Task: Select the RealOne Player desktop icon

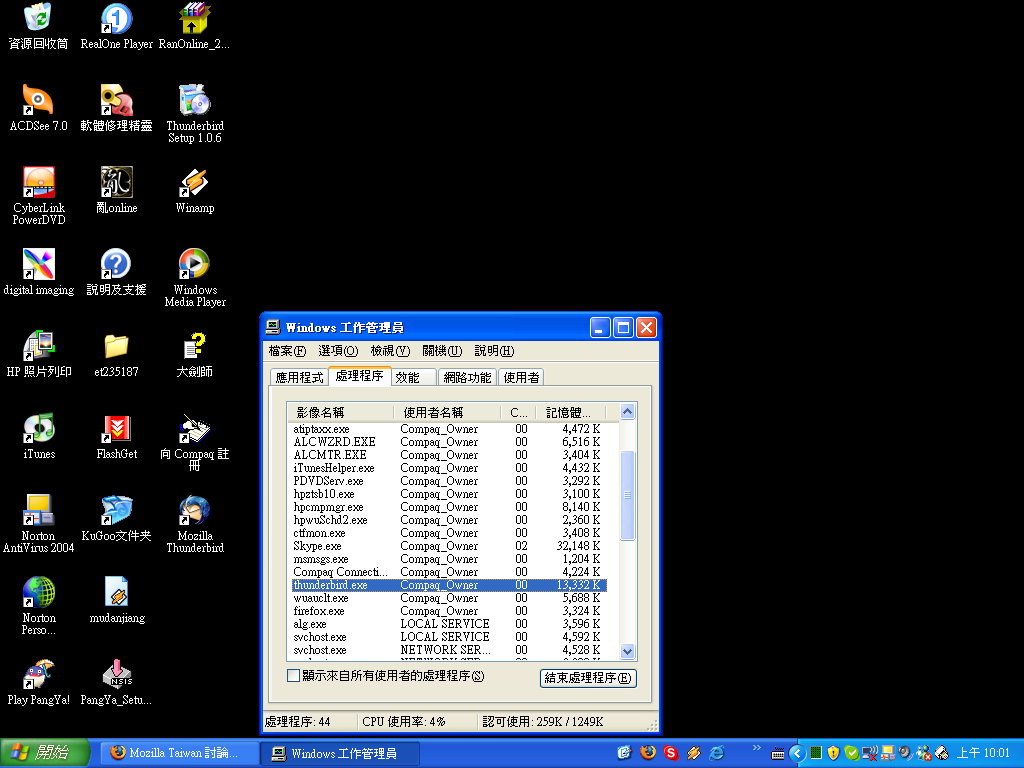Action: tap(116, 19)
